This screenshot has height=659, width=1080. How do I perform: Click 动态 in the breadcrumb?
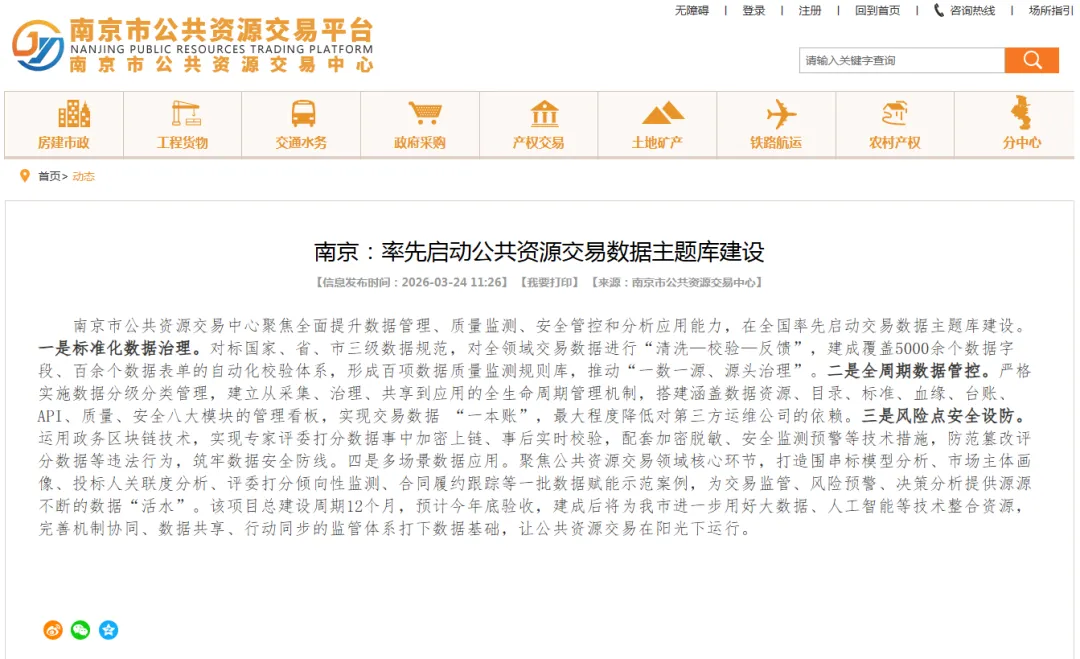pos(83,176)
